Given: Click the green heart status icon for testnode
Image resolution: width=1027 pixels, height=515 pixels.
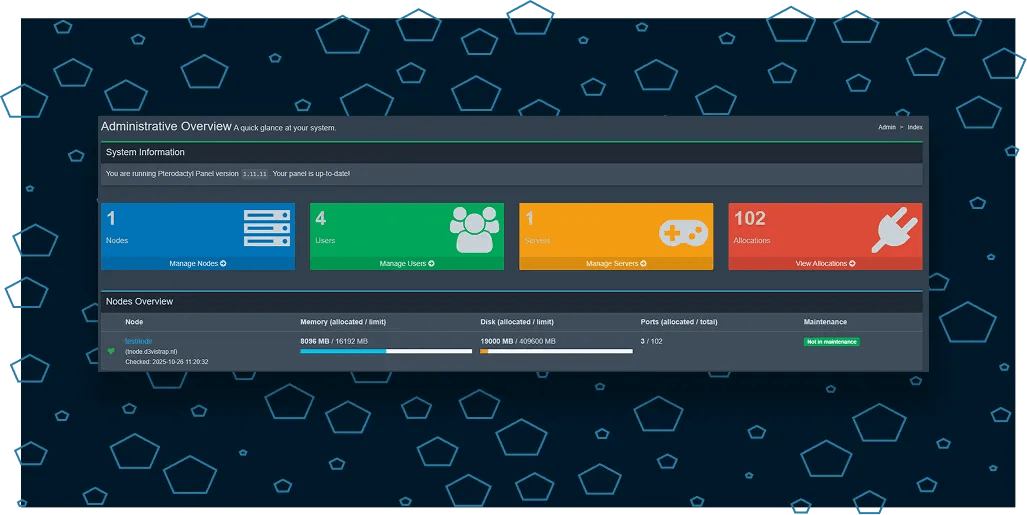Looking at the screenshot, I should point(111,351).
